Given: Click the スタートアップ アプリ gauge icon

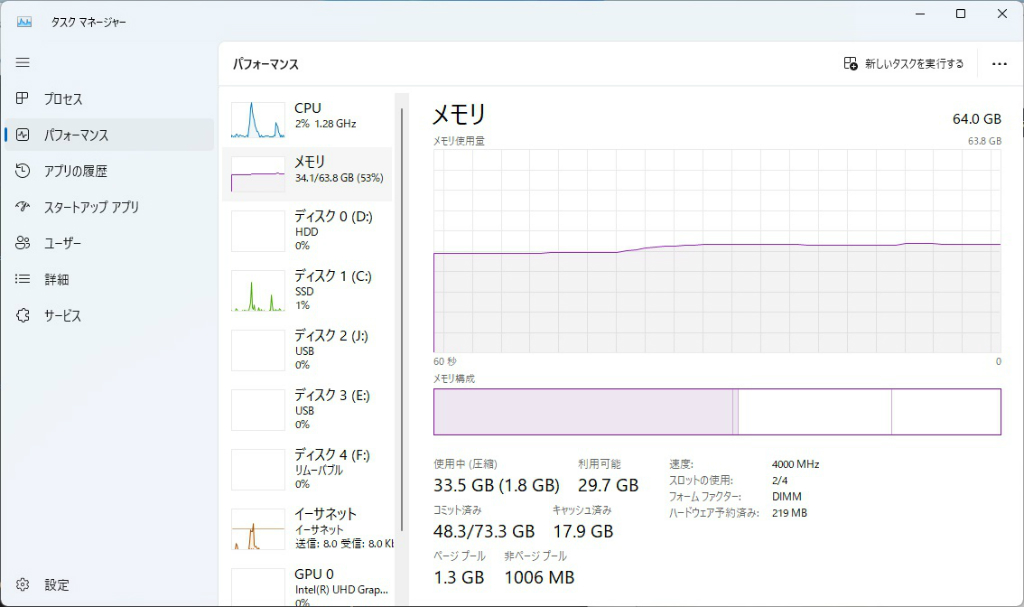Looking at the screenshot, I should (x=22, y=206).
